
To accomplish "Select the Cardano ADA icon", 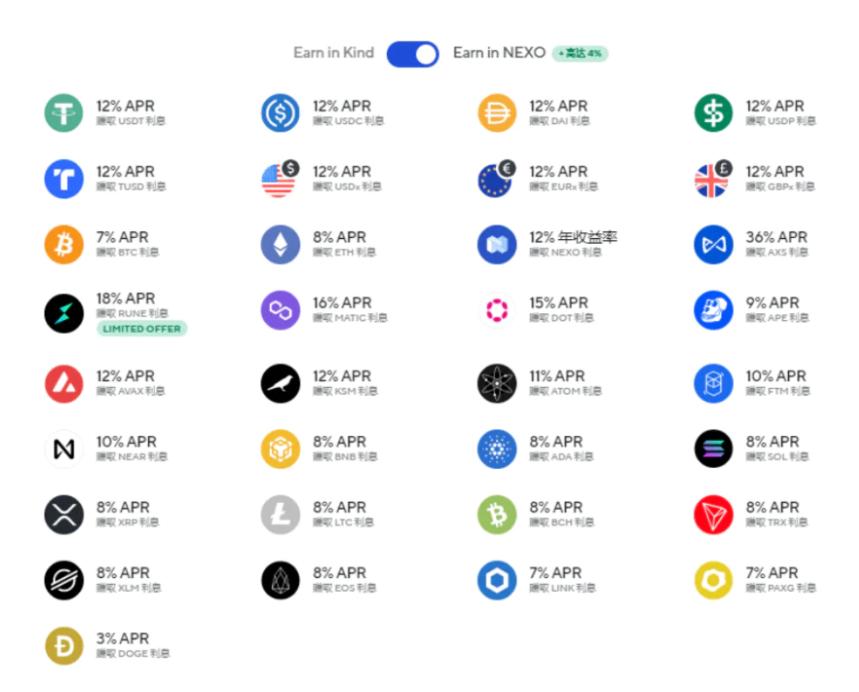I will (x=497, y=449).
